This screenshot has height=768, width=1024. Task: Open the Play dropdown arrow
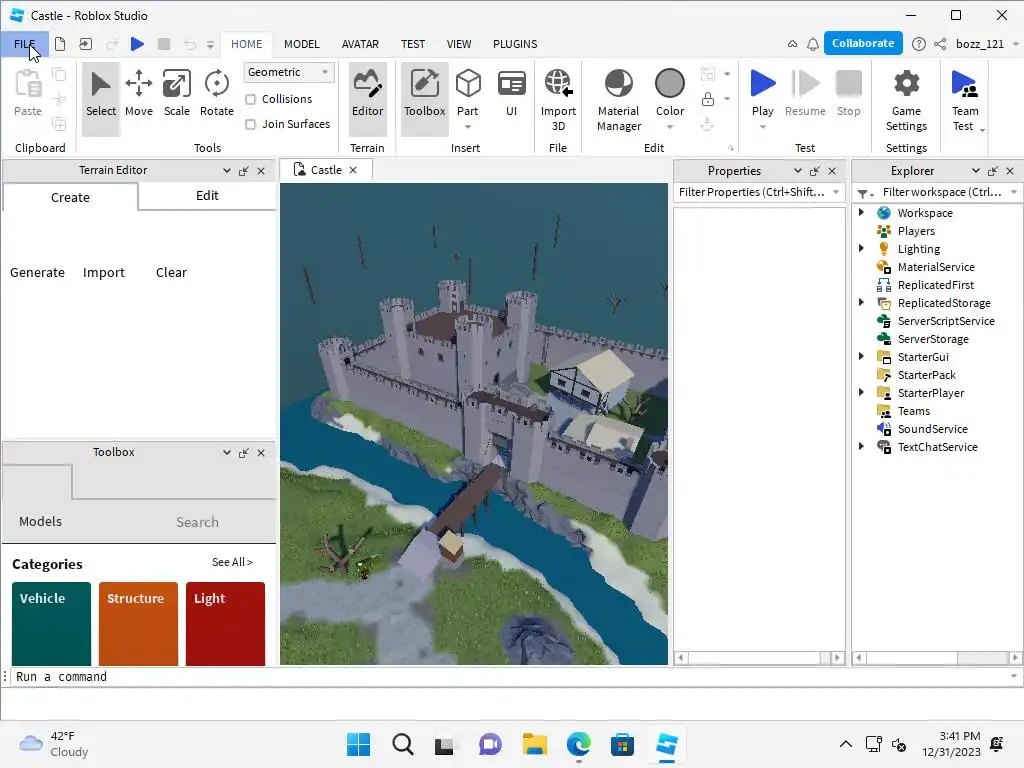[762, 127]
